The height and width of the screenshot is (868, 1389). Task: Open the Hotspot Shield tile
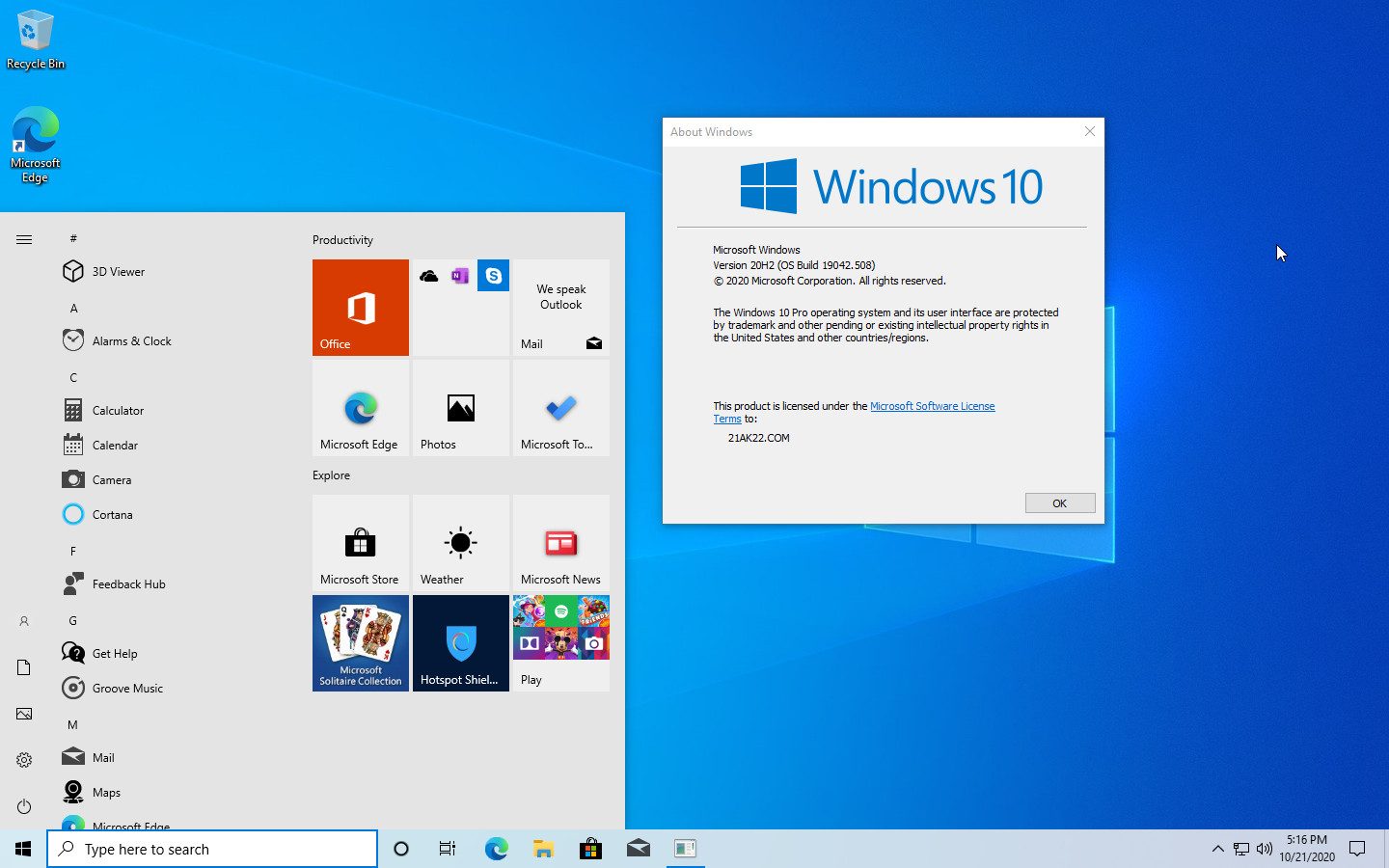click(x=461, y=643)
